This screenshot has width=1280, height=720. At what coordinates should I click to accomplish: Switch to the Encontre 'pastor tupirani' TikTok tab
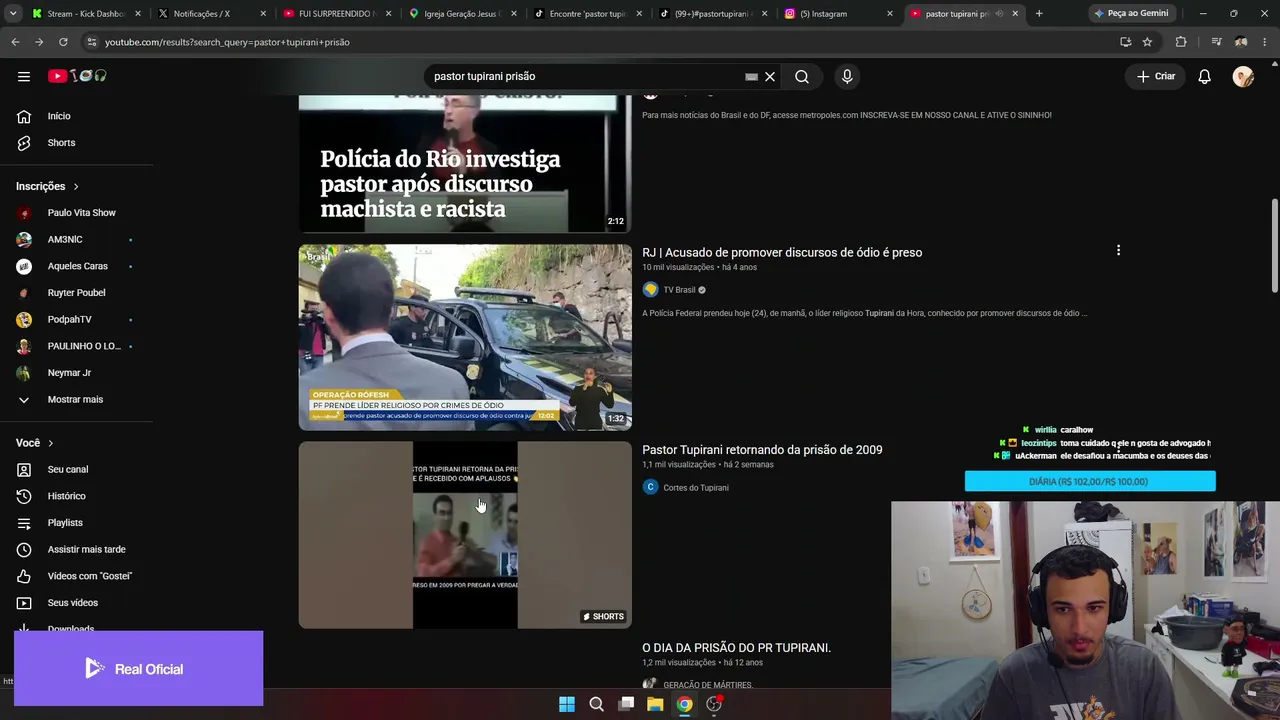pyautogui.click(x=586, y=14)
